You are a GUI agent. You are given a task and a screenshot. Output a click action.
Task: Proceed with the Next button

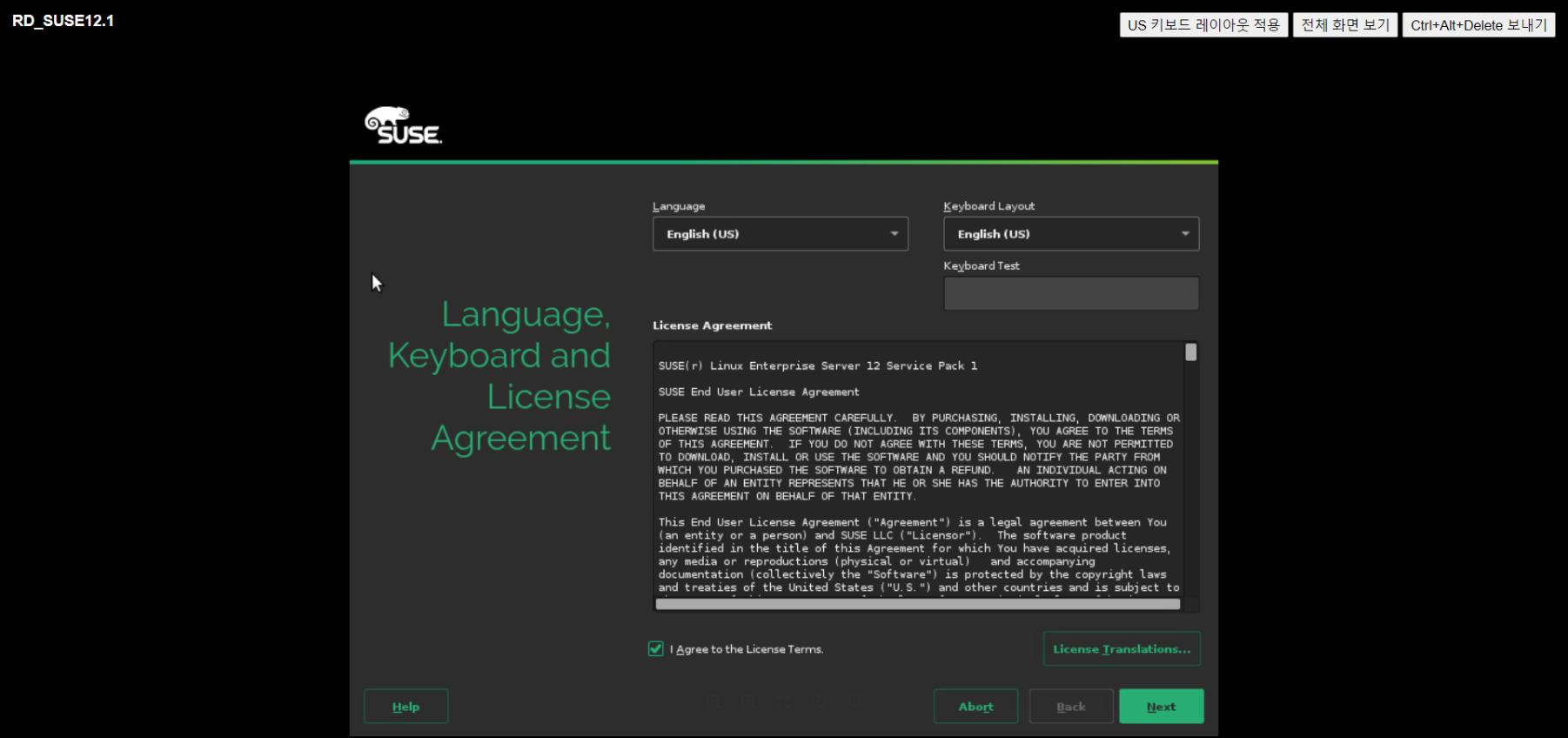click(1162, 707)
